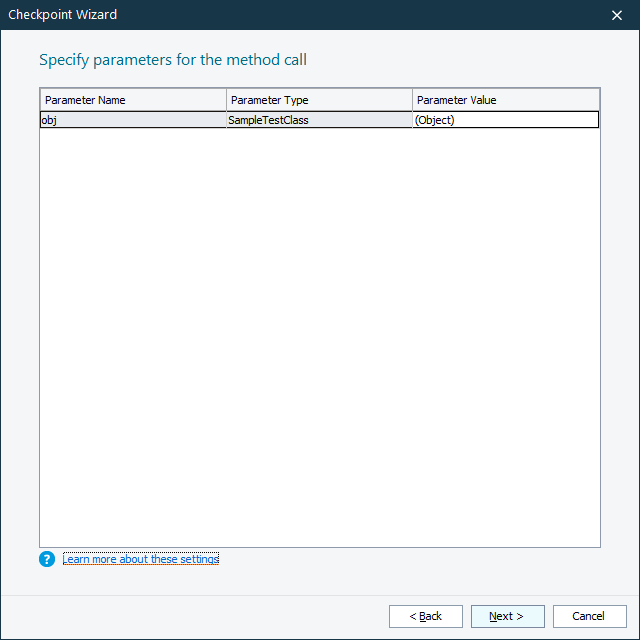Click the Parameter Type column header
This screenshot has width=640, height=640.
(318, 100)
